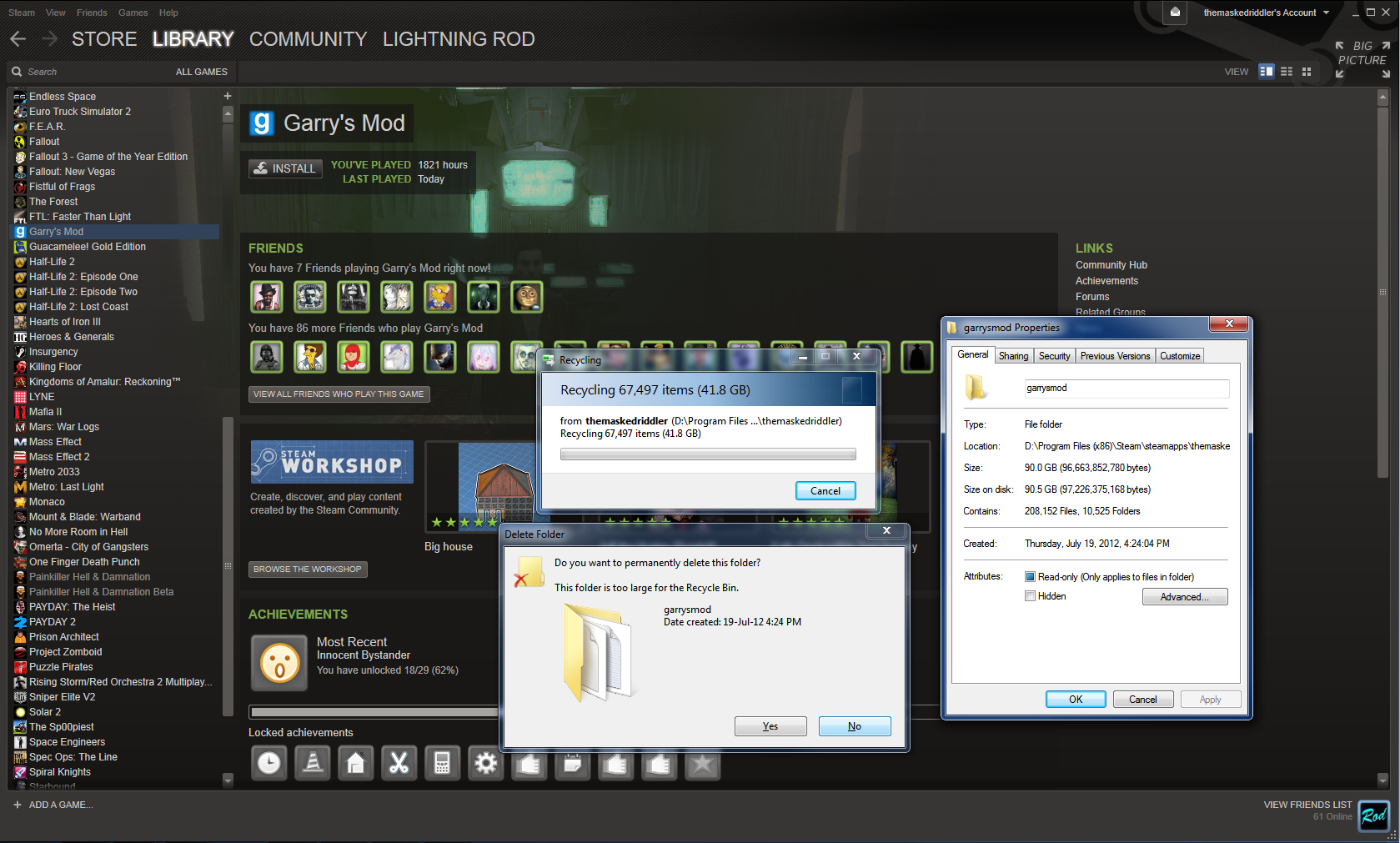Click the clock locked achievement icon

point(269,763)
